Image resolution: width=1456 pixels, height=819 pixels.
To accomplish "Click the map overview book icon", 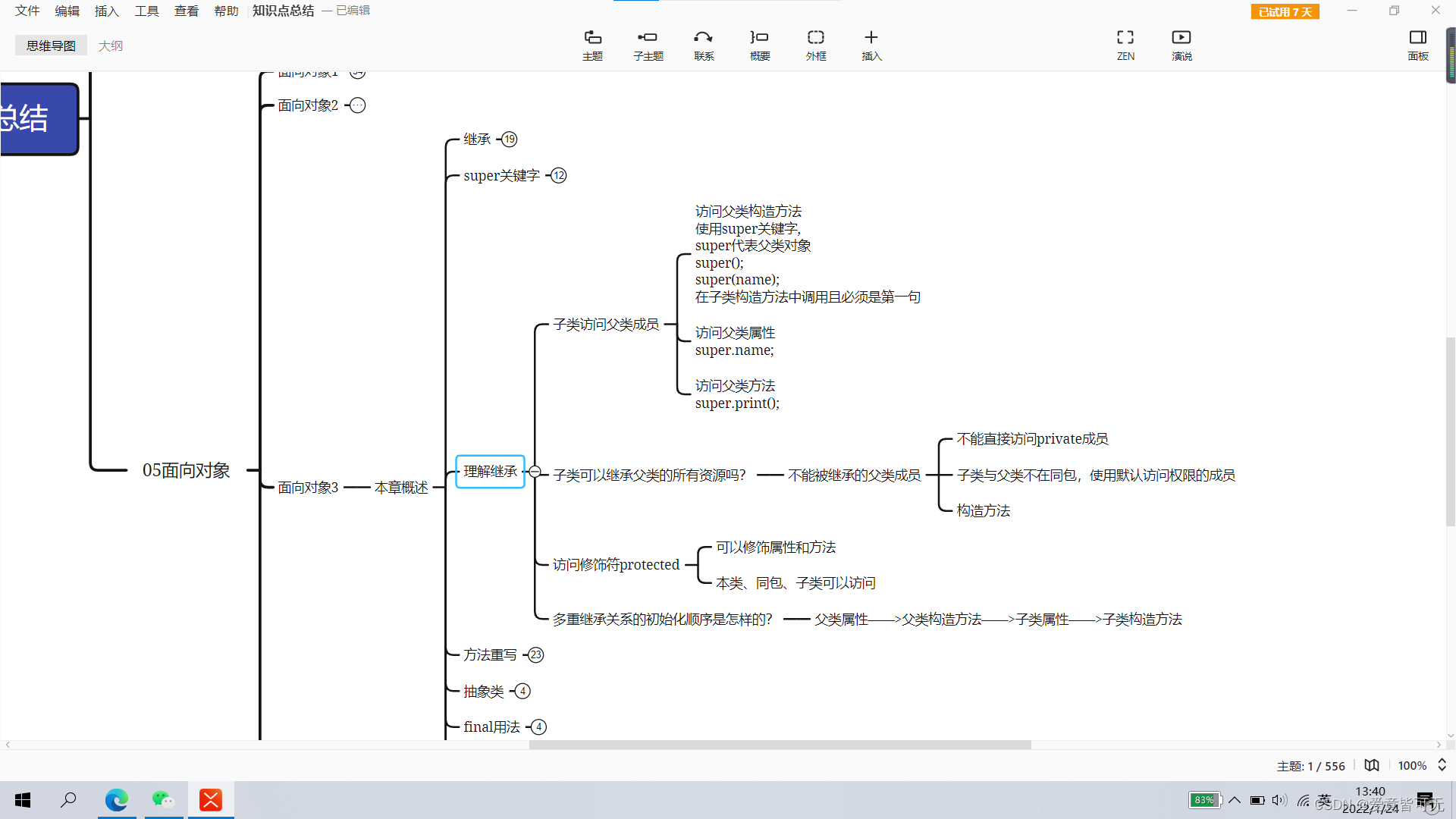I will (x=1372, y=765).
